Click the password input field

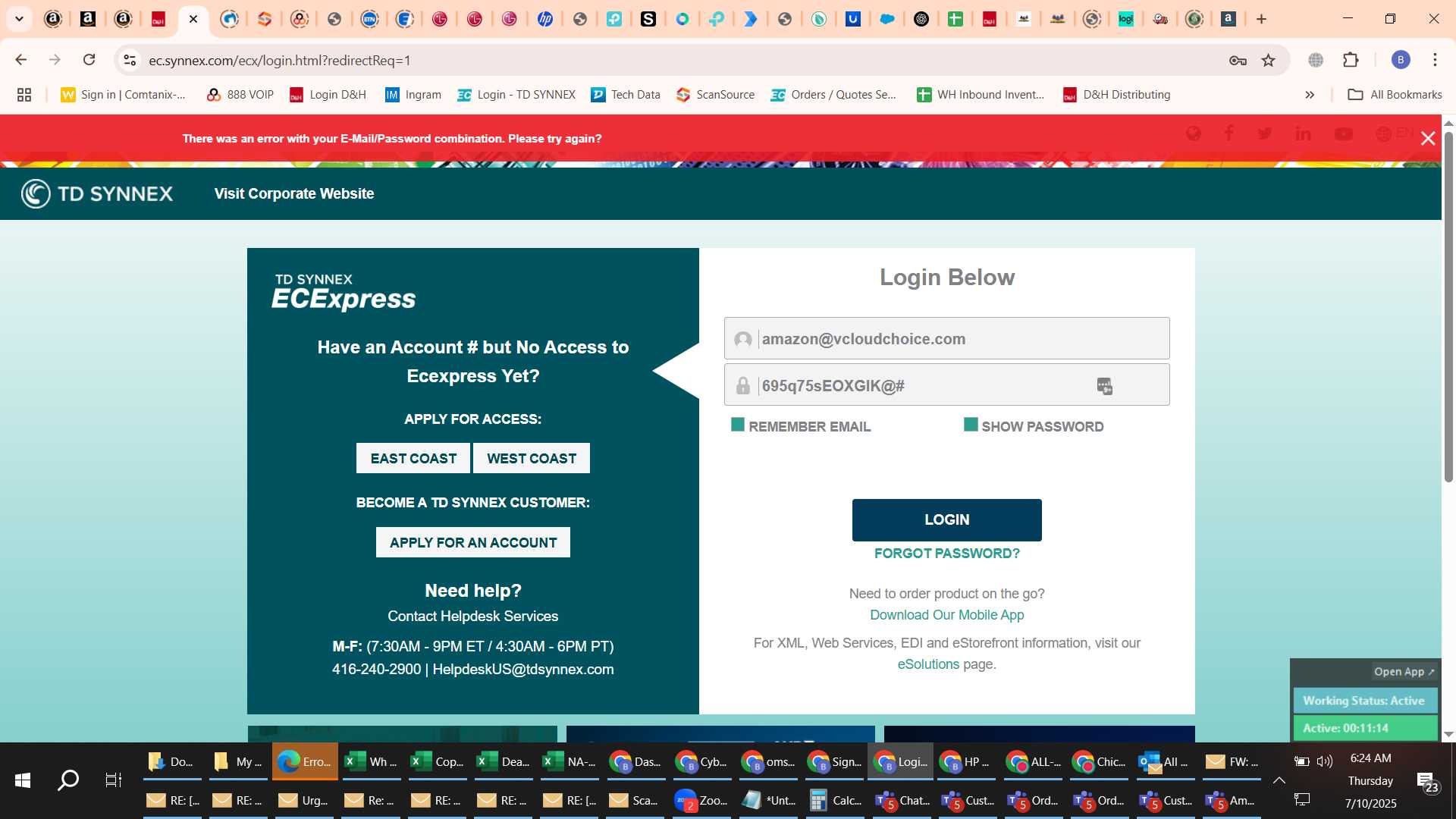(x=946, y=384)
